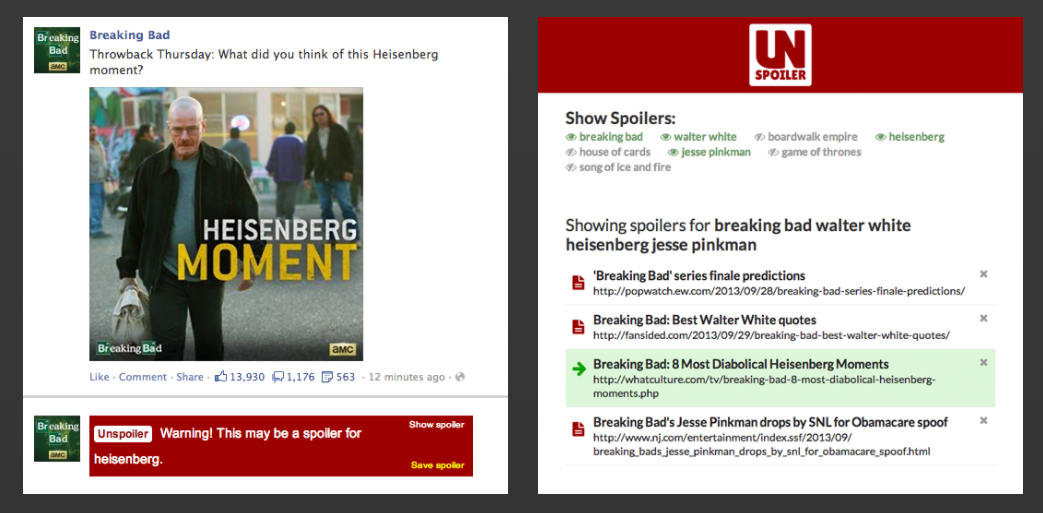Toggle spoilers for game of thrones
Viewport: 1043px width, 513px height.
[x=814, y=152]
